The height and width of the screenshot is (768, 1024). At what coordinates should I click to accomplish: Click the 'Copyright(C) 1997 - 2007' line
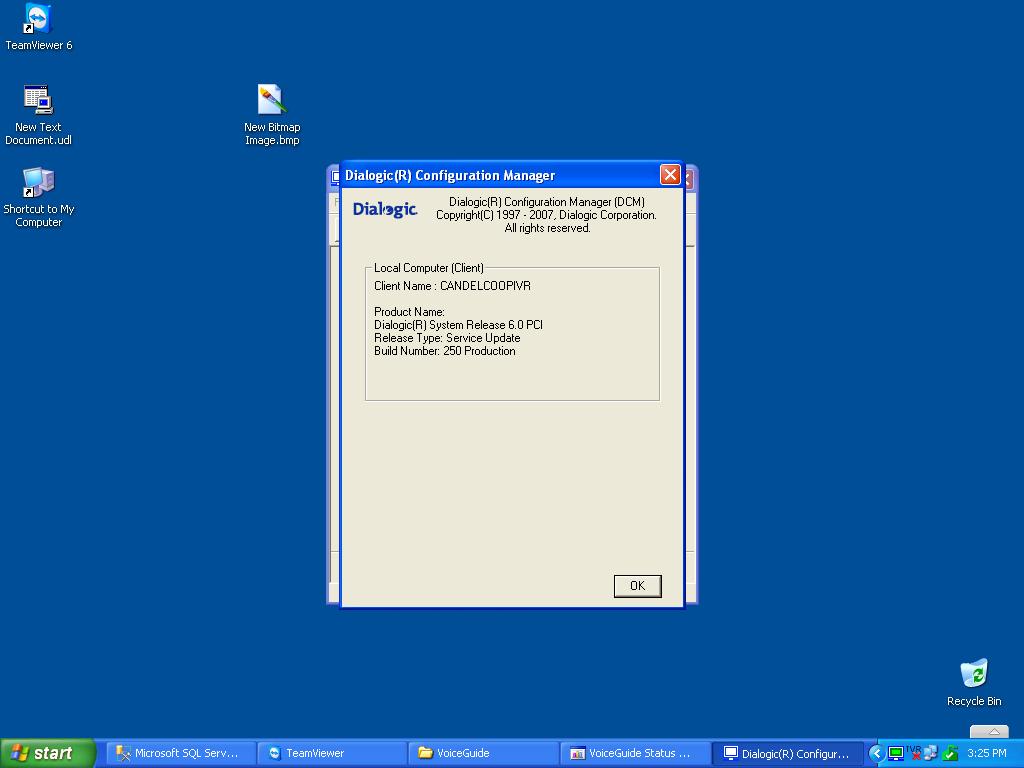547,215
